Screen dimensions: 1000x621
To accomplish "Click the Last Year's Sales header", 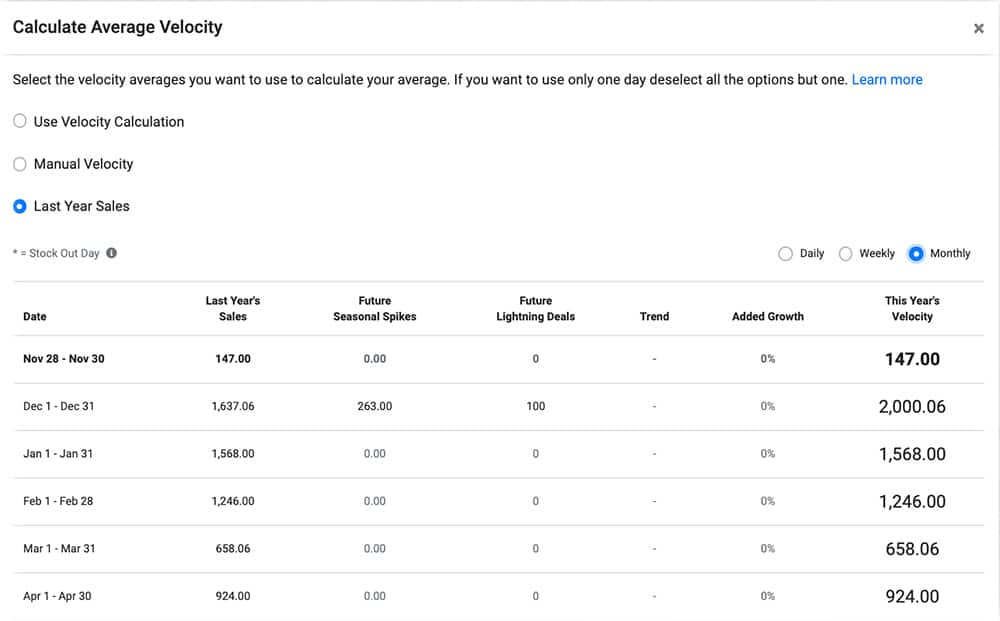I will pos(233,308).
